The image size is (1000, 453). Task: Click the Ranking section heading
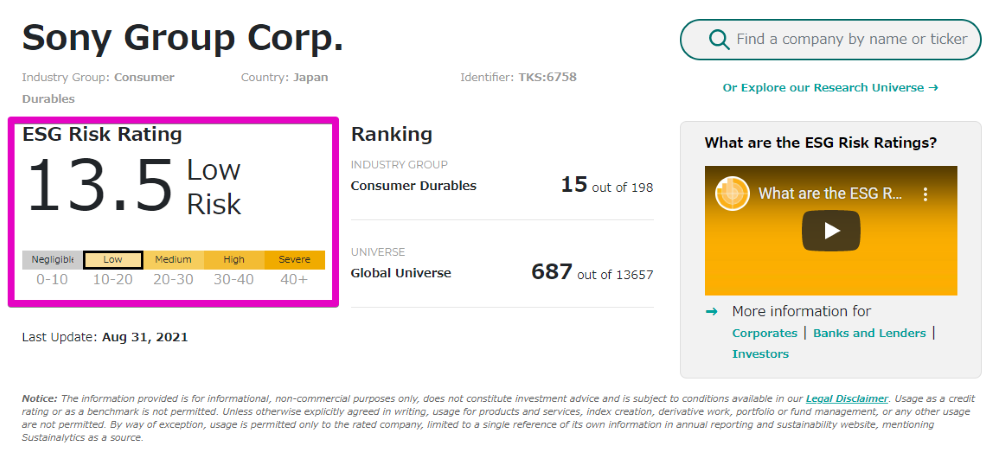(x=392, y=135)
